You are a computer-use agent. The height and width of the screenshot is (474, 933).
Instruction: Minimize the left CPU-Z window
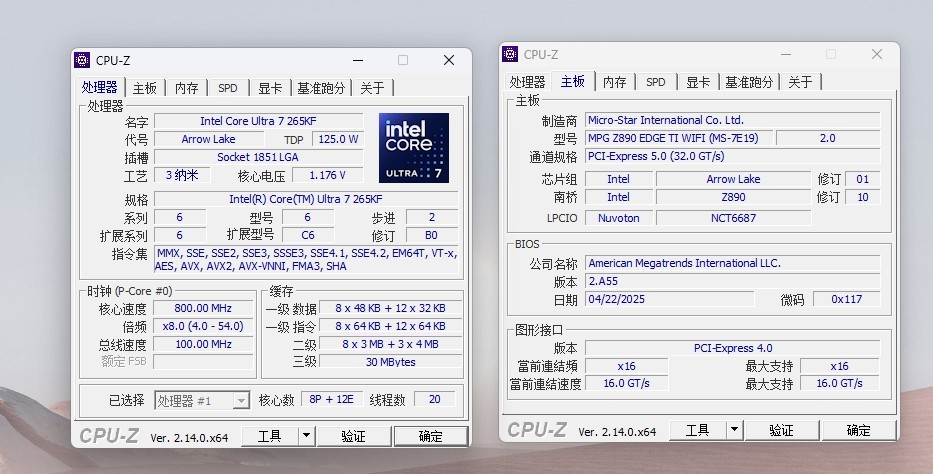(358, 60)
